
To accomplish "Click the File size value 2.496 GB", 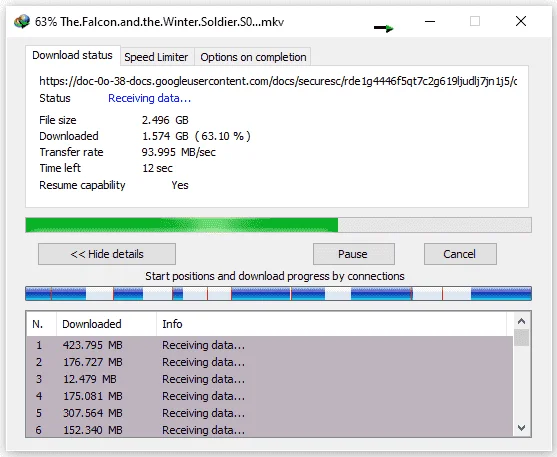I will 165,120.
